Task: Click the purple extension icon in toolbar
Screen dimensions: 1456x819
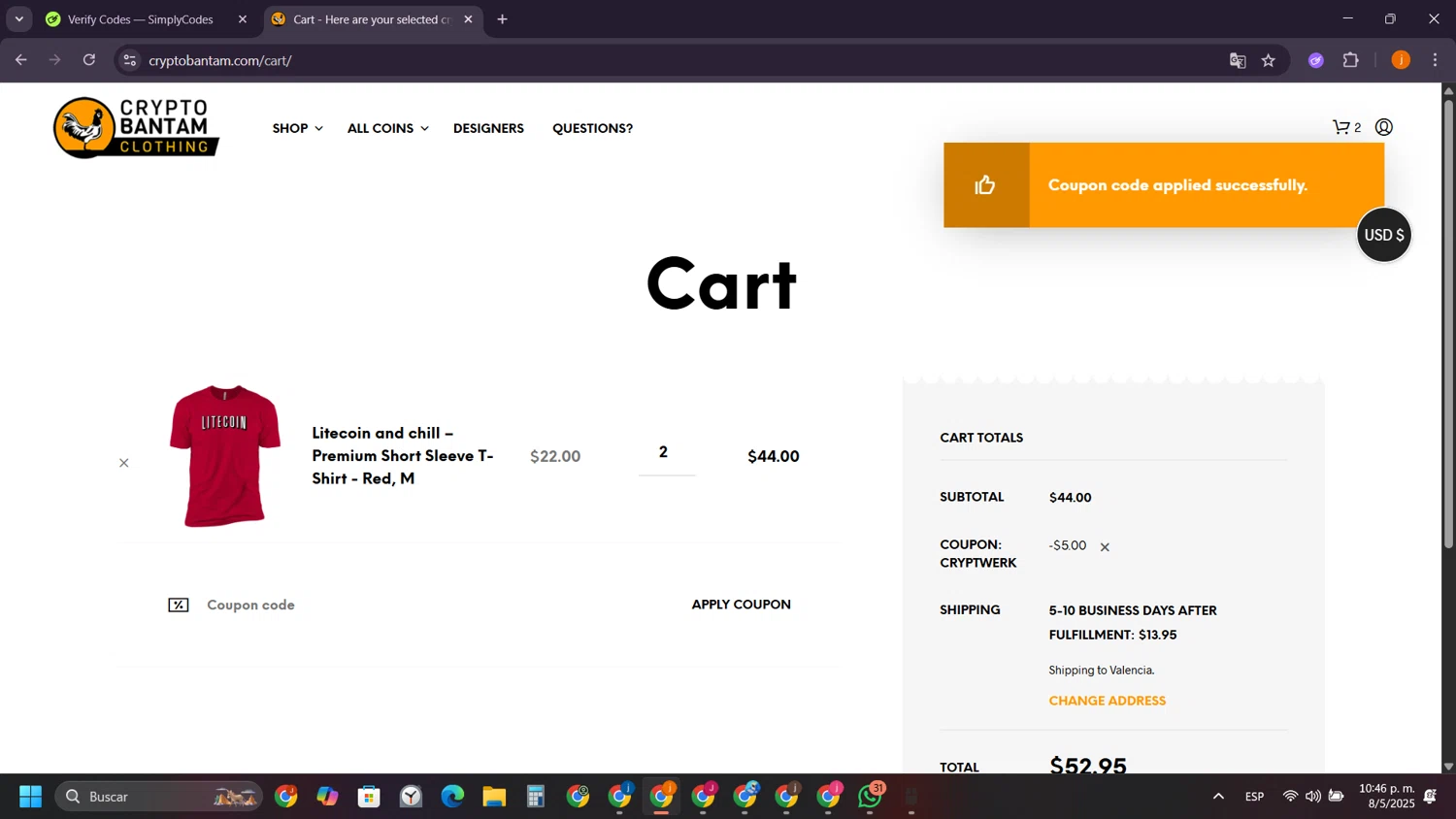Action: click(1316, 60)
